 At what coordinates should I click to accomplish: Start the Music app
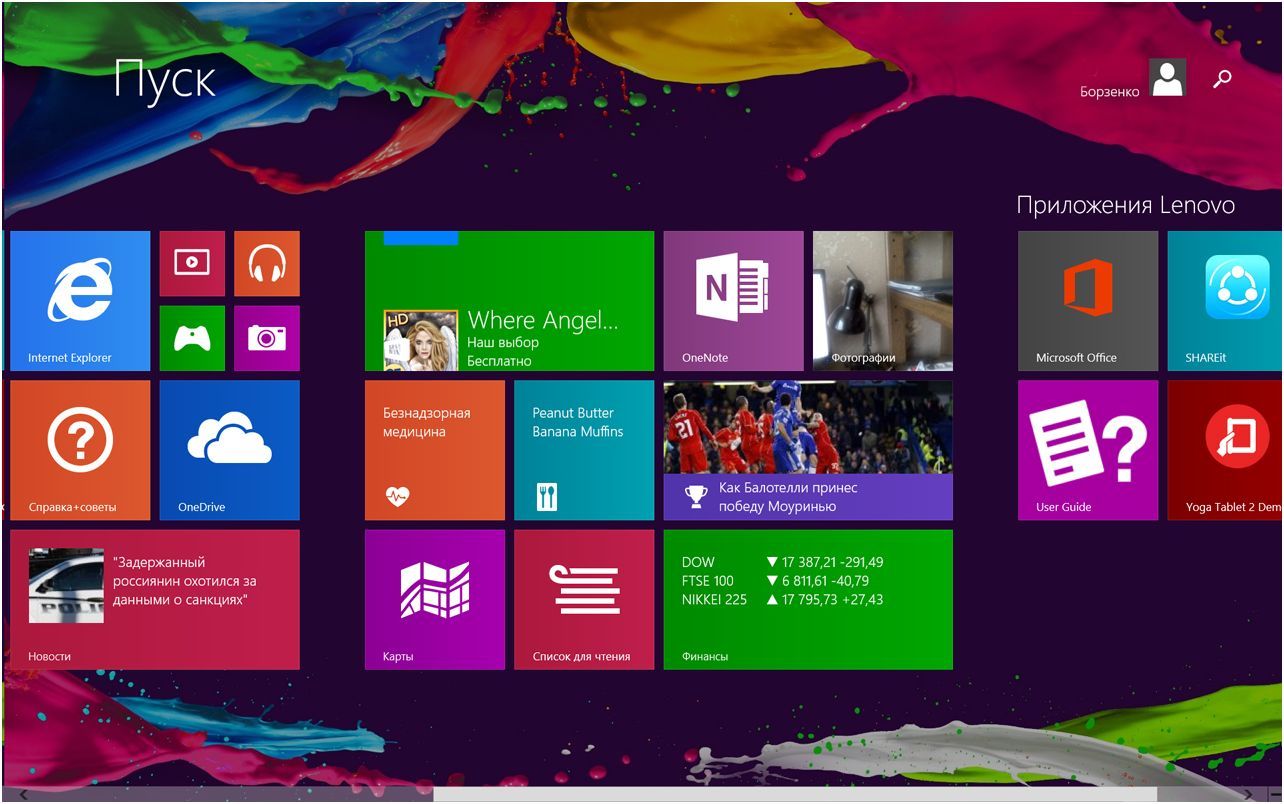point(266,263)
